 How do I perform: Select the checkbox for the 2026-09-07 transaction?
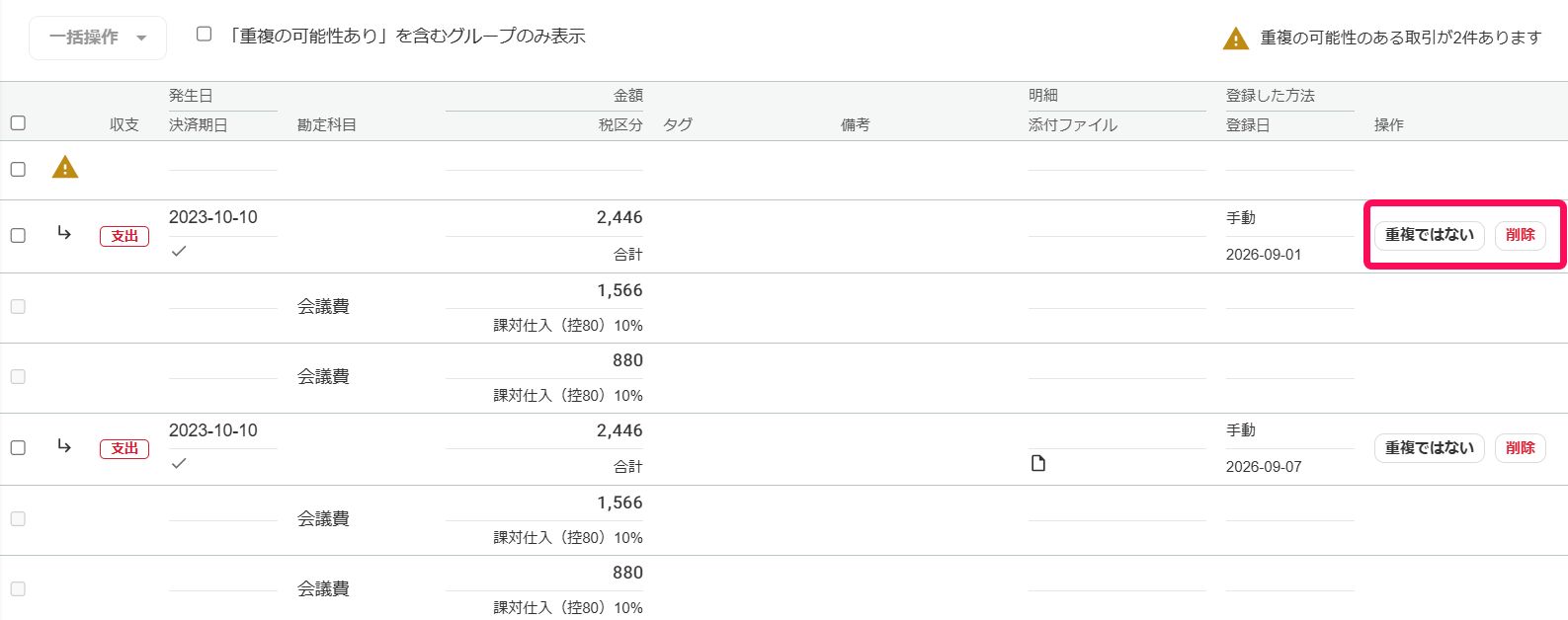pyautogui.click(x=18, y=448)
